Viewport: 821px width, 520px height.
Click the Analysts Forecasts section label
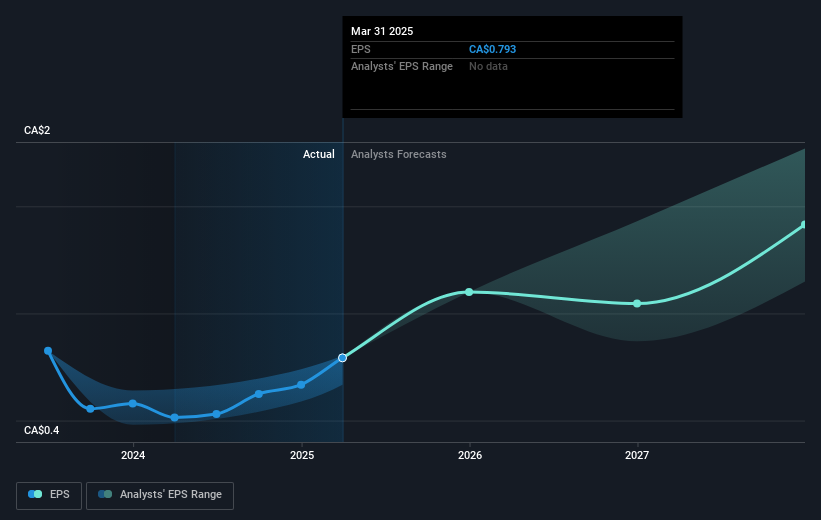pos(398,154)
